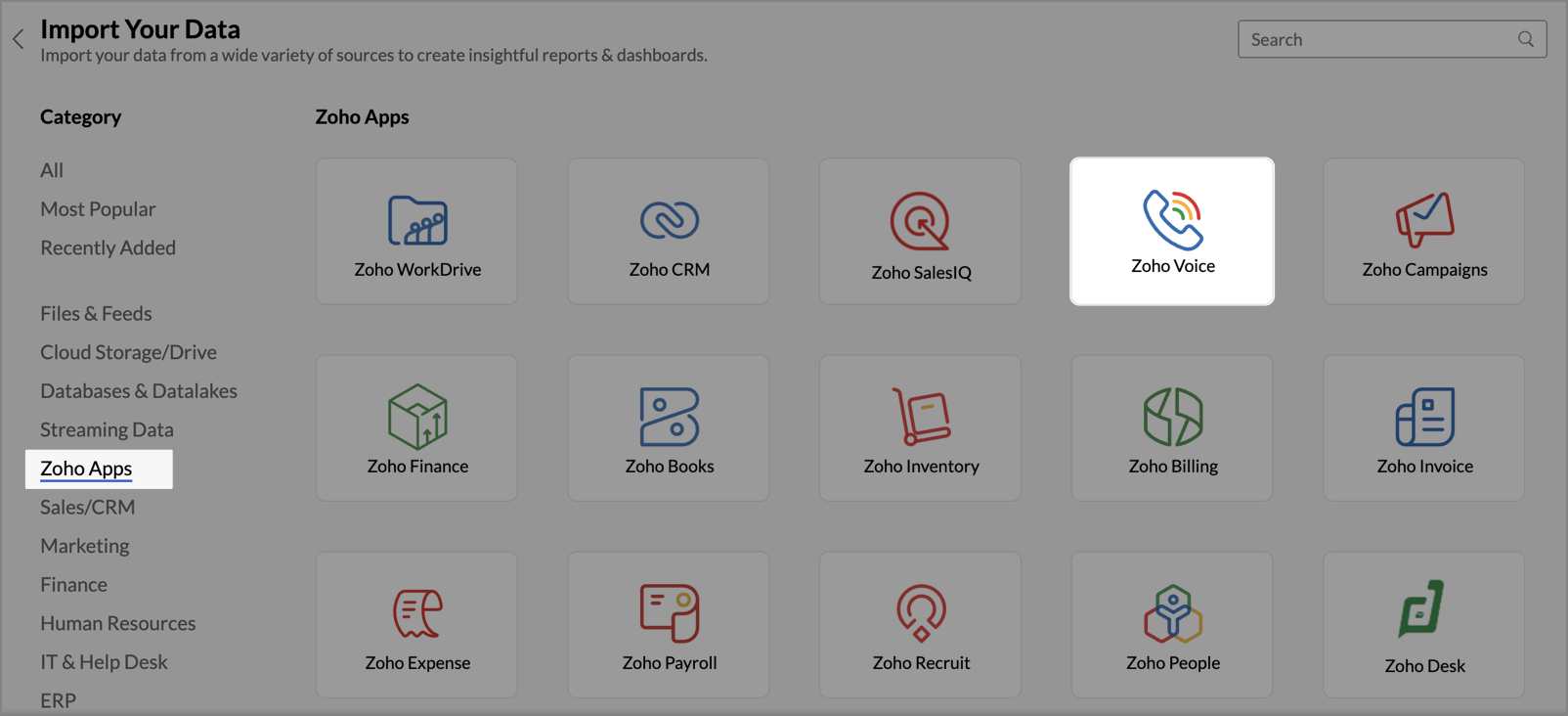Click the Zoho WorkDrive label

point(417,269)
